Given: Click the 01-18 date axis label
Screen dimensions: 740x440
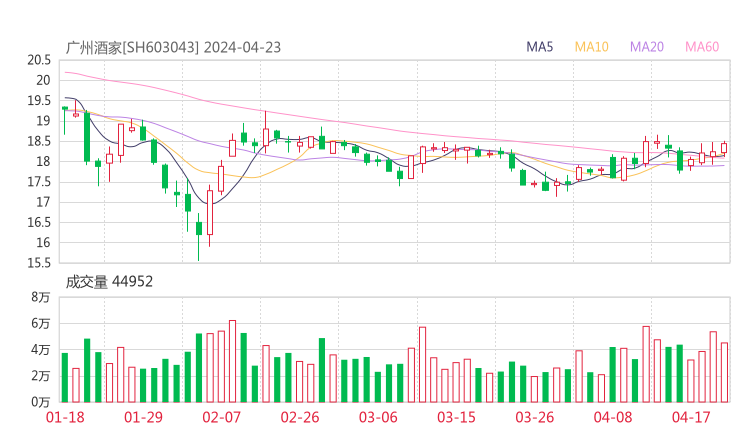Looking at the screenshot, I should [x=65, y=417].
